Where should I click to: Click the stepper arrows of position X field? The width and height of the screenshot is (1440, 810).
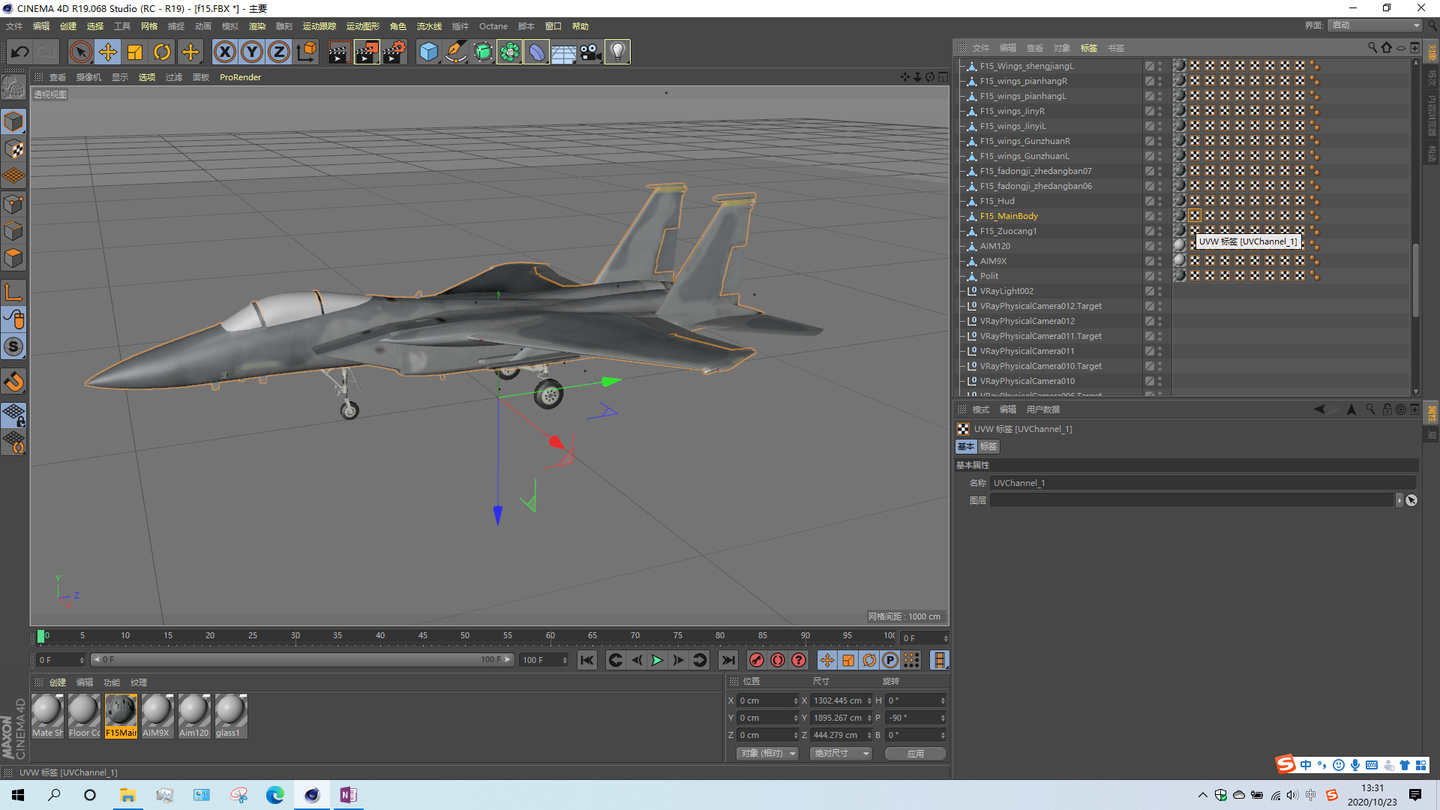(796, 701)
